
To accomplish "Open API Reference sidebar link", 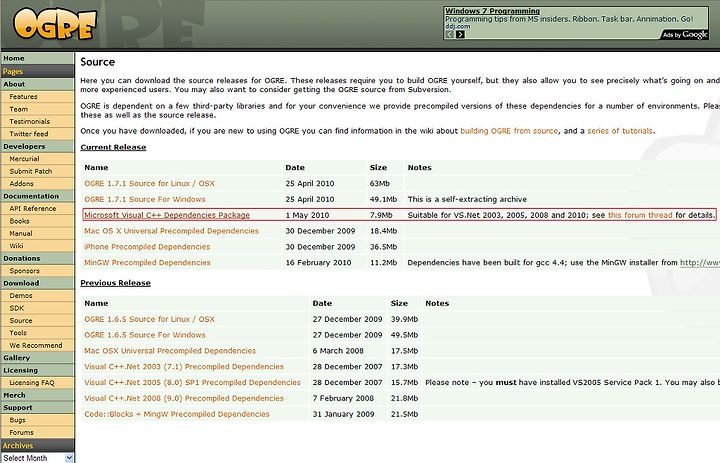I will [x=33, y=208].
